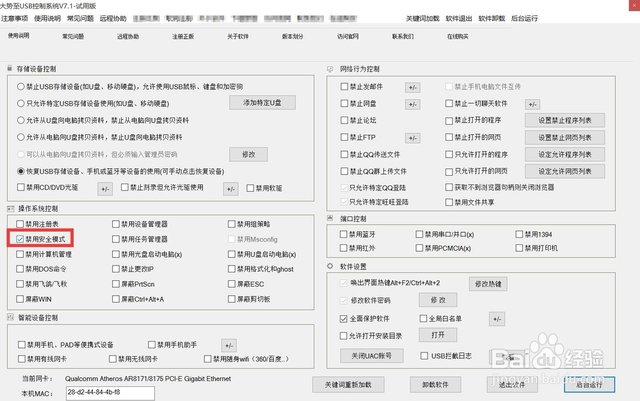Enable 屏蔽PrtScn checkbox
The height and width of the screenshot is (401, 640).
(x=116, y=284)
